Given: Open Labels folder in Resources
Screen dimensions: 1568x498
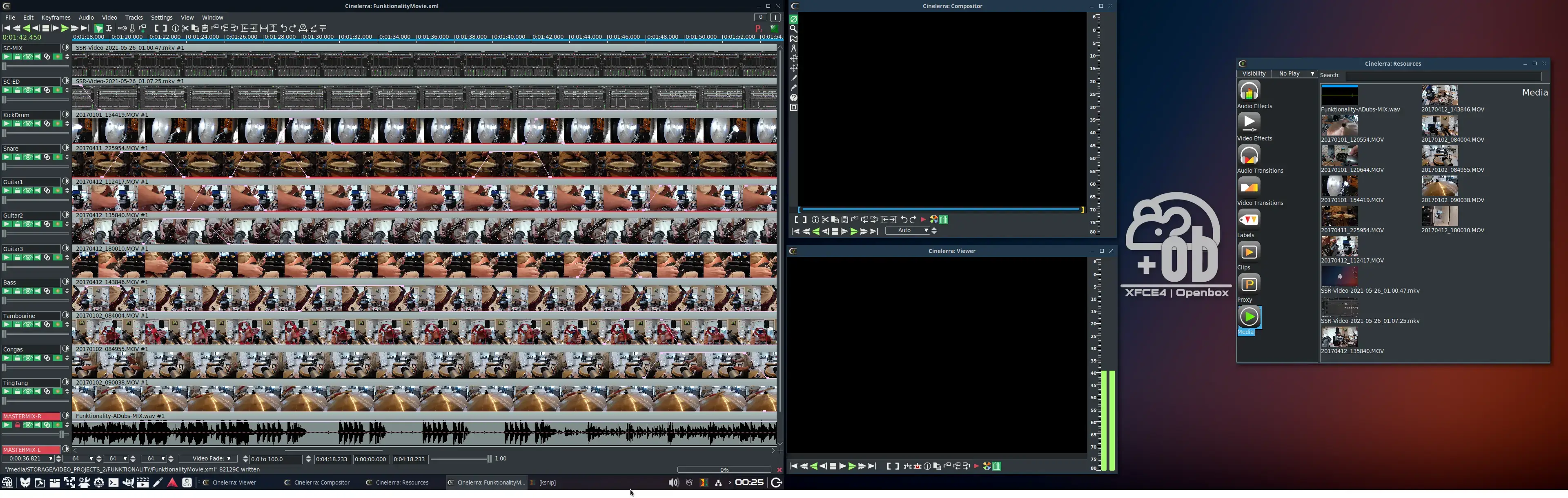Looking at the screenshot, I should [x=1249, y=219].
